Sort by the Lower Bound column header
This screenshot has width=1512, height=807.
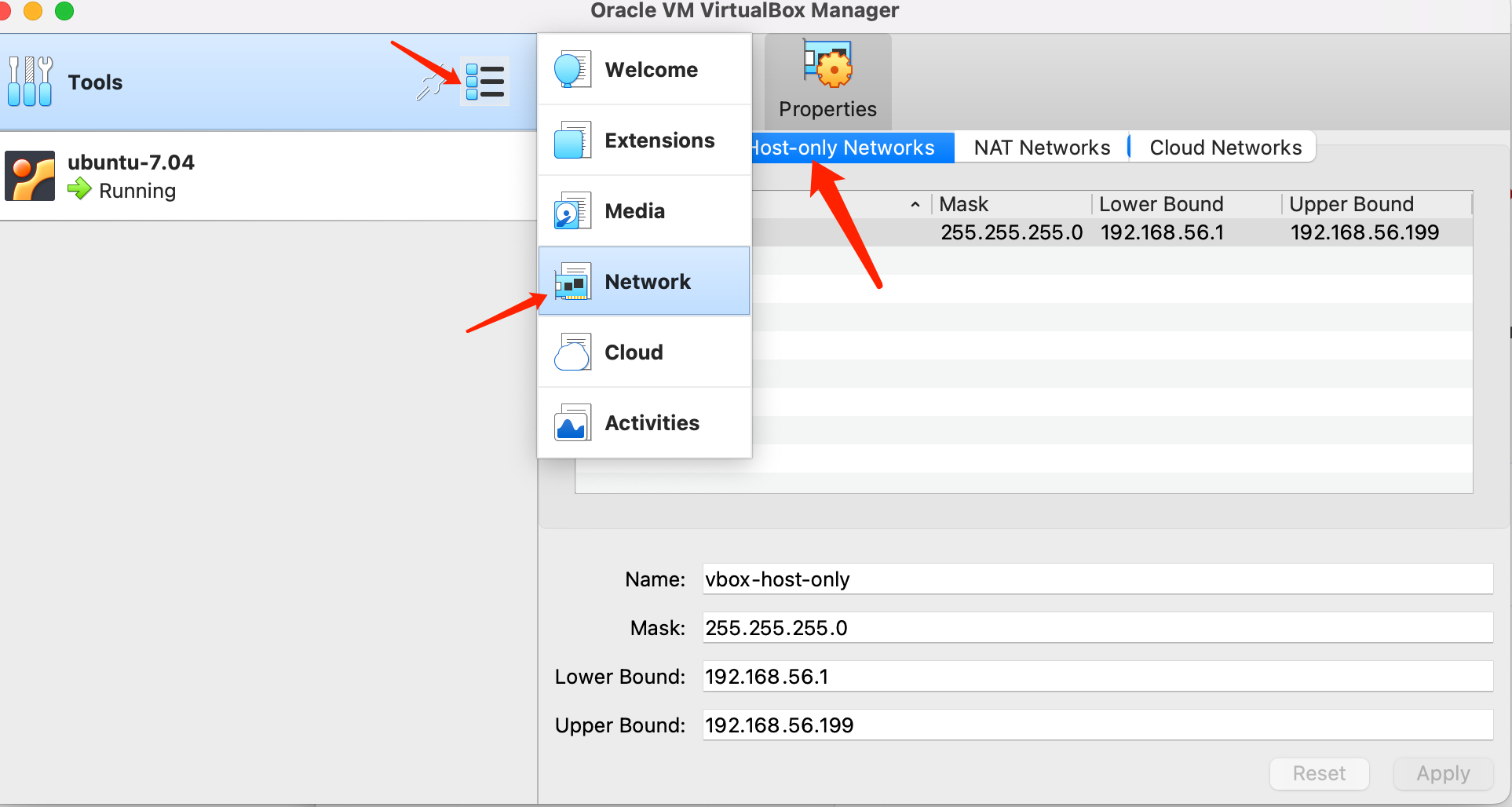pos(1186,204)
